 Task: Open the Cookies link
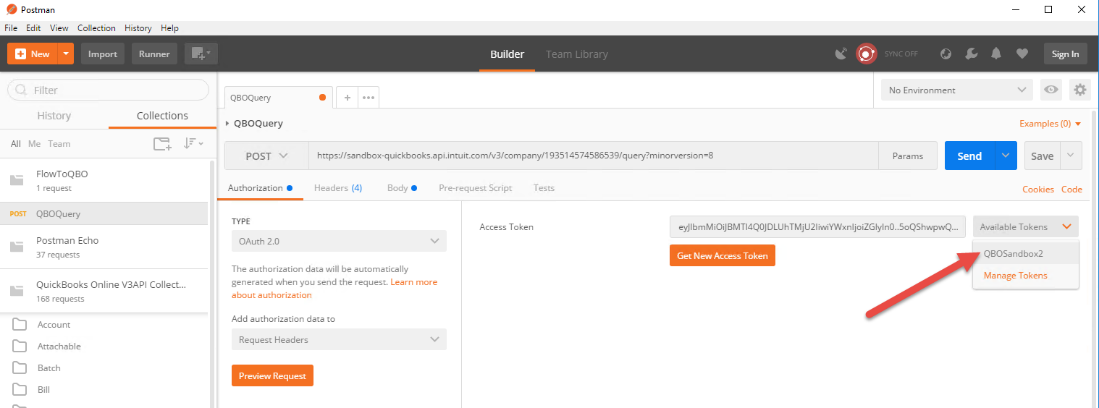click(1038, 189)
